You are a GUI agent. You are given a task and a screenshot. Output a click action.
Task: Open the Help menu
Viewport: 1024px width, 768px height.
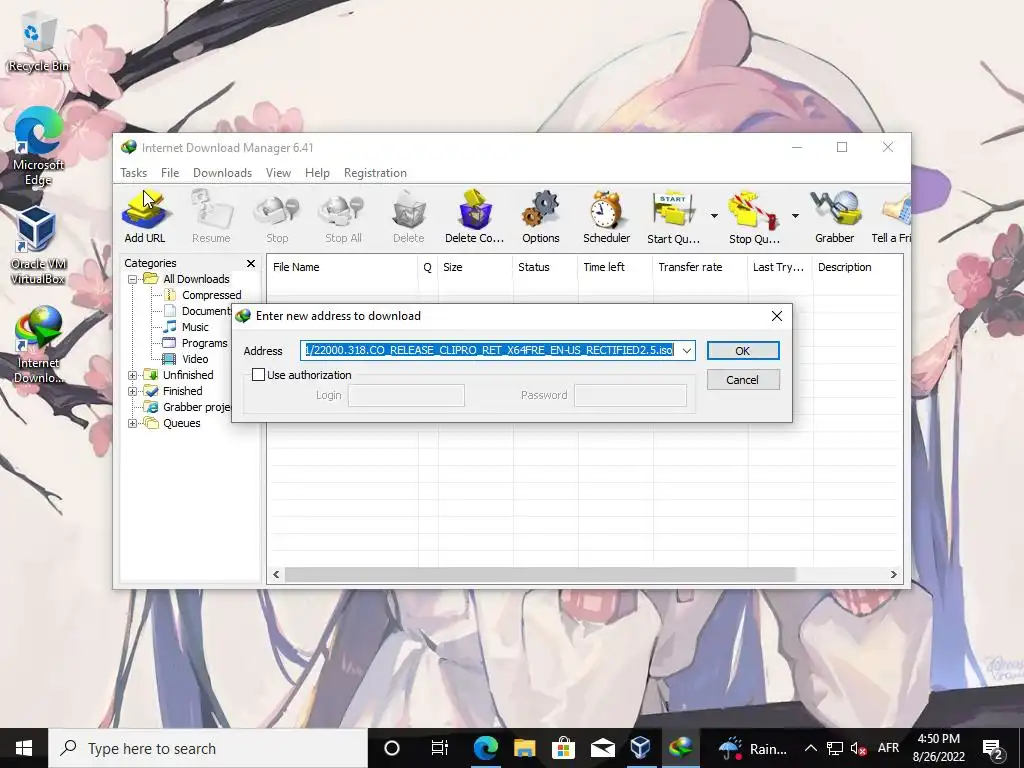[317, 173]
